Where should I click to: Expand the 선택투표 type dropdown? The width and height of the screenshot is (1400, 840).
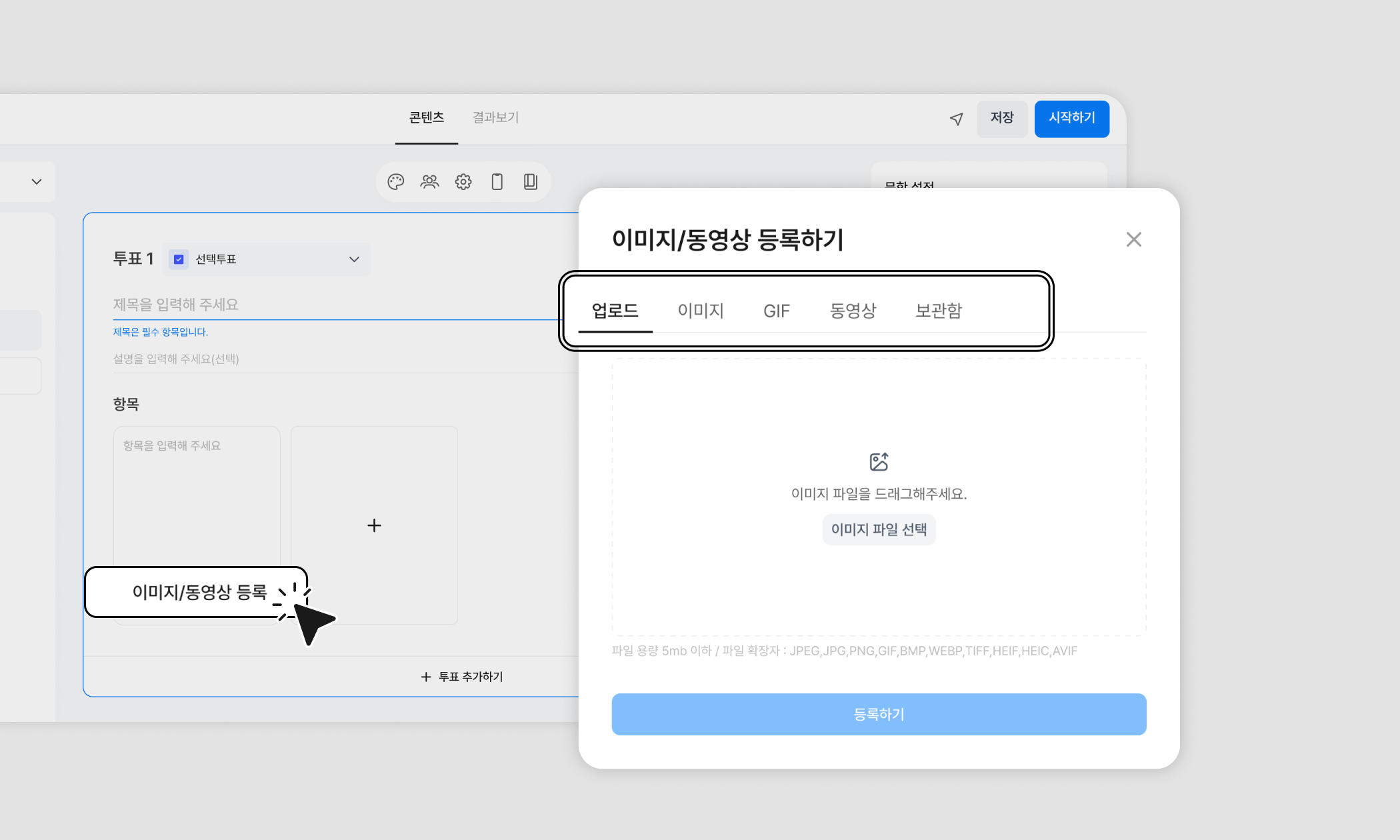pos(354,259)
